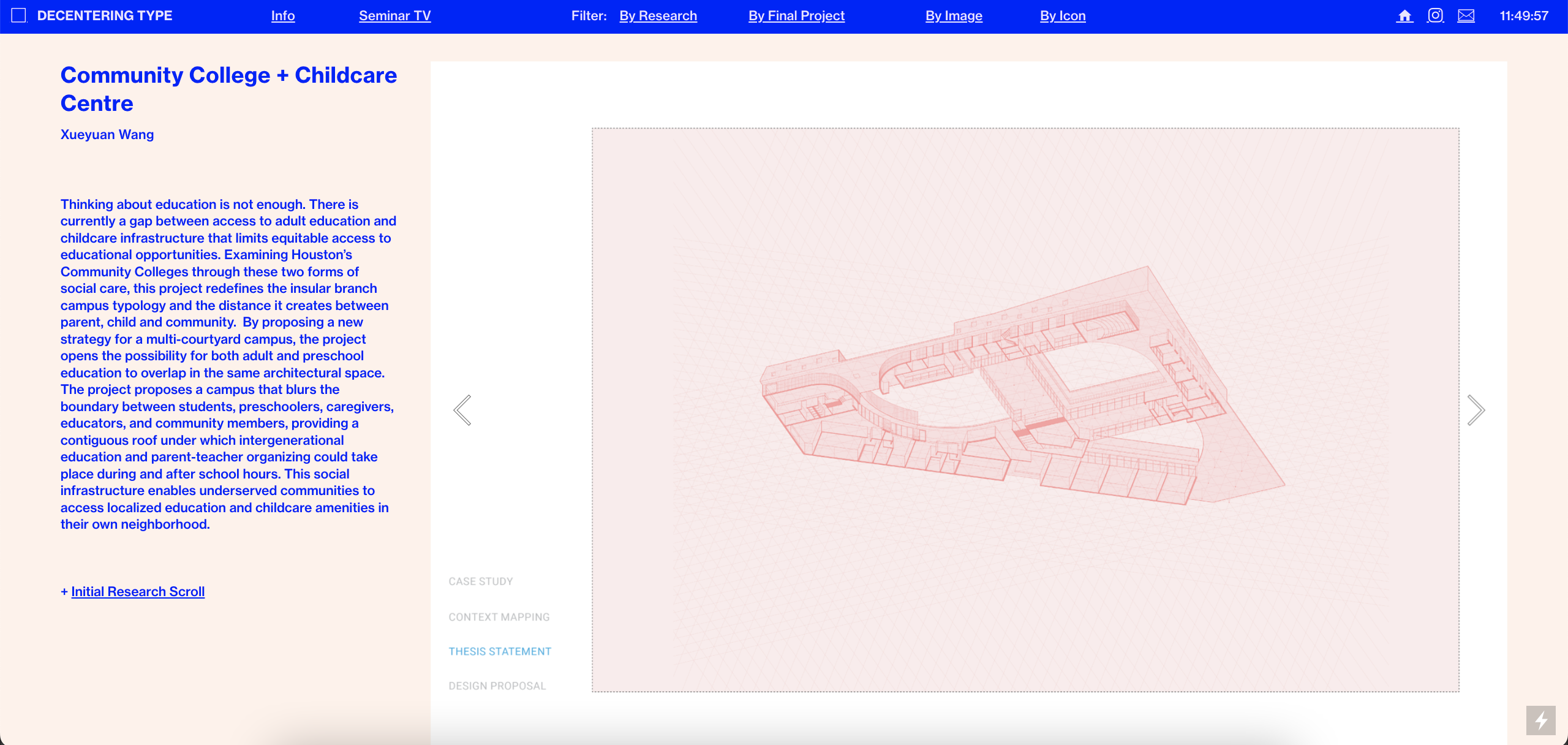Go to previous slide with left arrow
Image resolution: width=1568 pixels, height=745 pixels.
click(x=462, y=410)
